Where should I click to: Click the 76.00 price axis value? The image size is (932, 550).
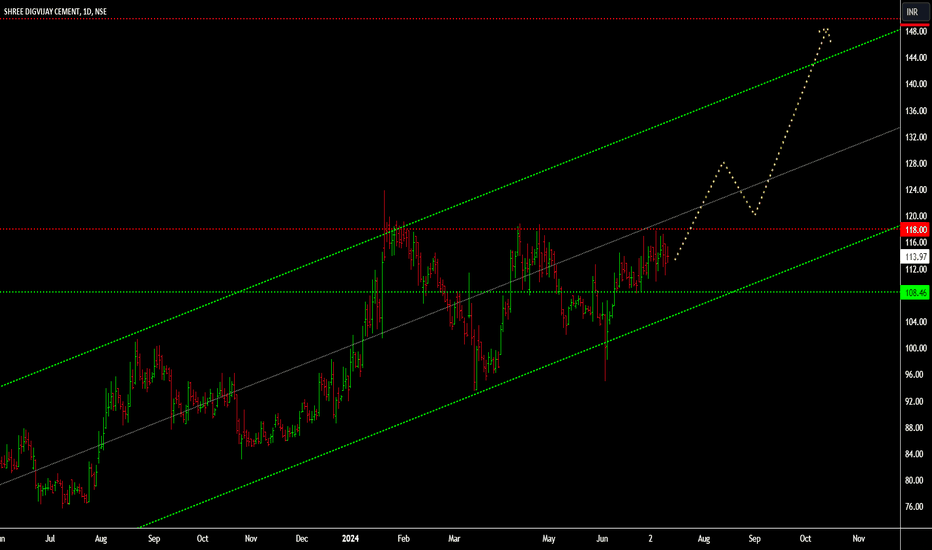[x=916, y=507]
